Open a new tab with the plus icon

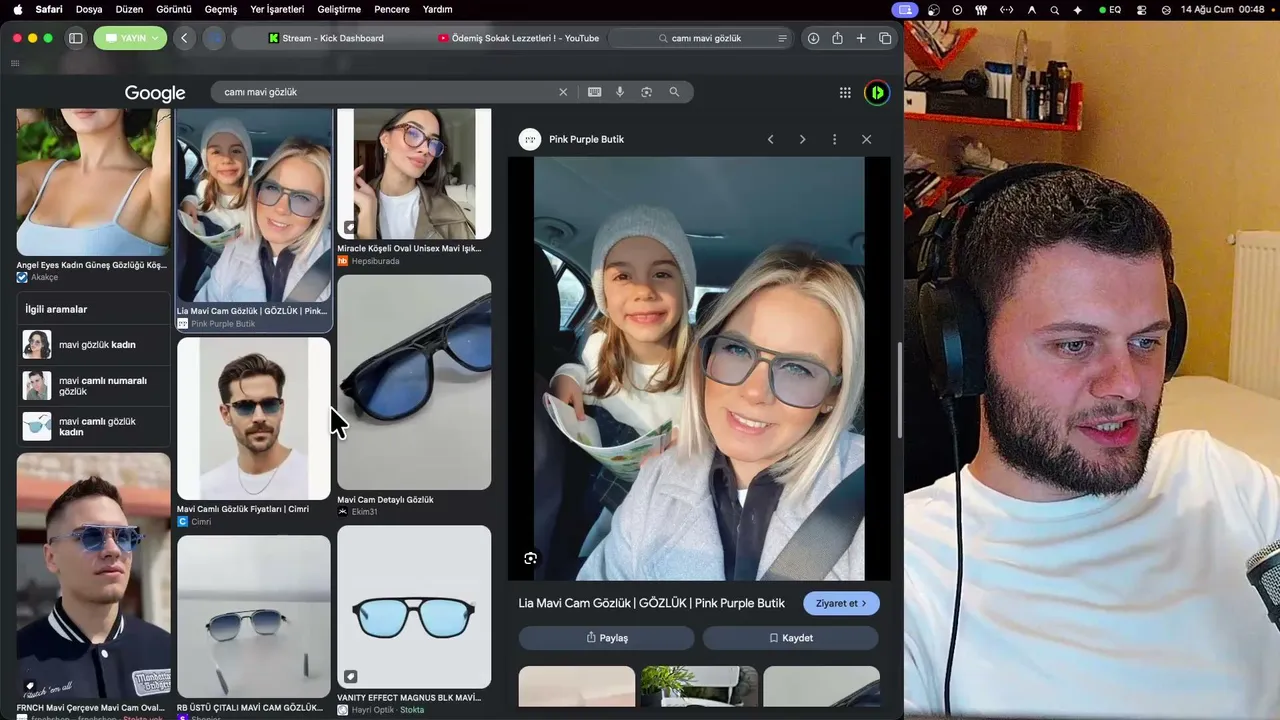coord(861,38)
